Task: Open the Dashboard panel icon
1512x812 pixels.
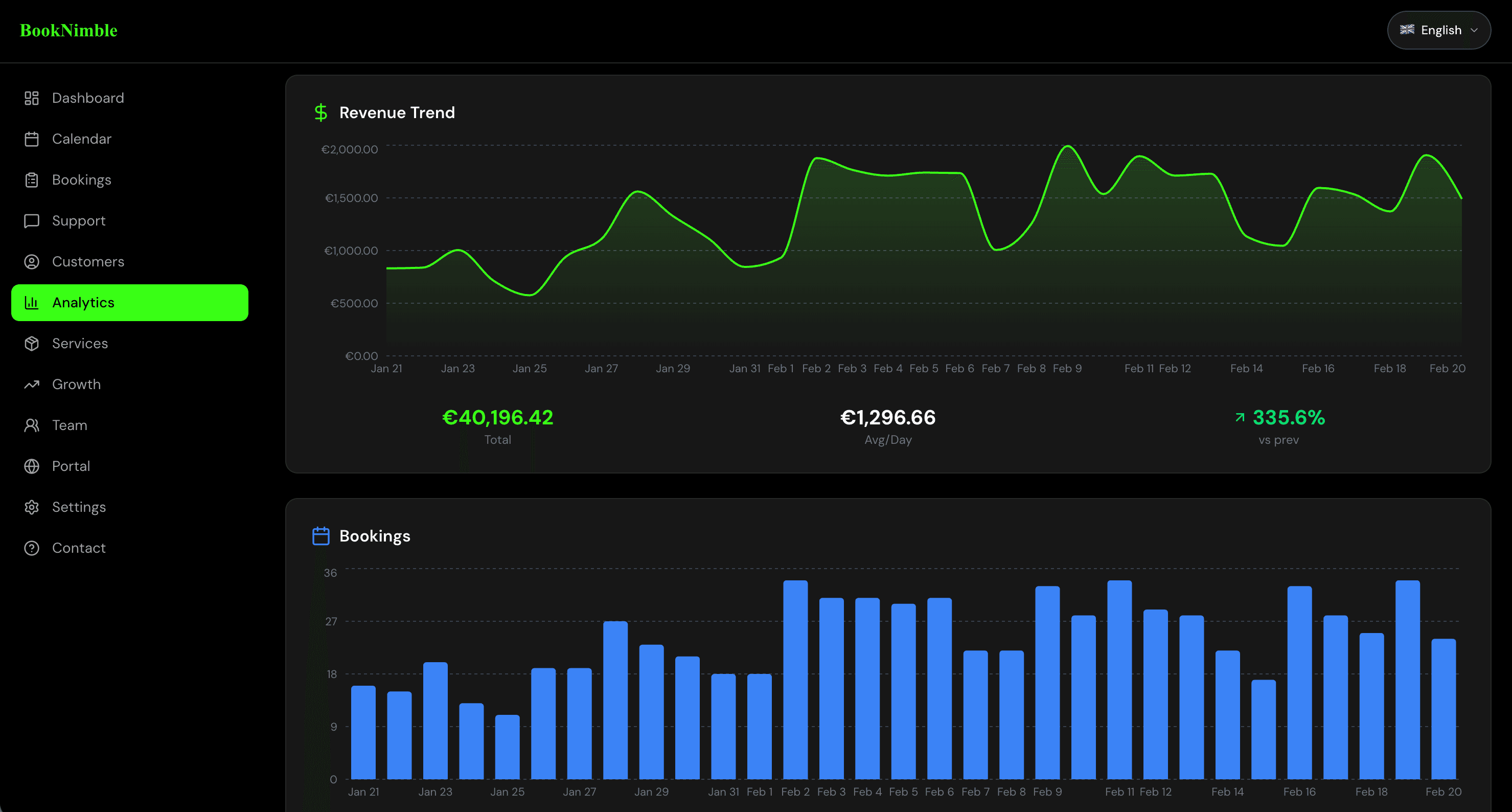Action: click(32, 98)
